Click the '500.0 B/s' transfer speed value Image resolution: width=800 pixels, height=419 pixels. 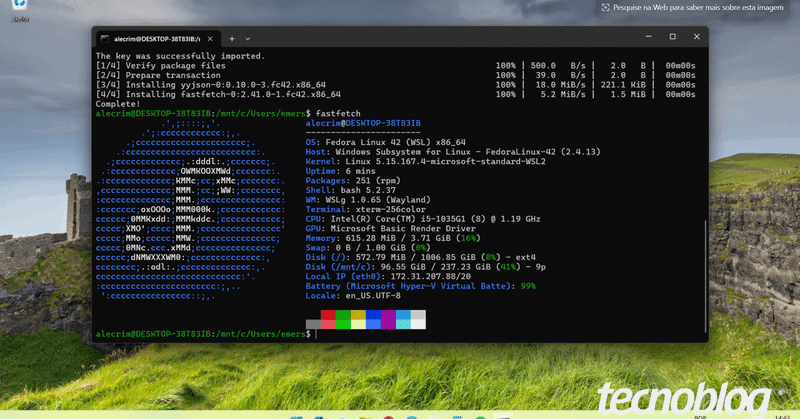coord(558,66)
